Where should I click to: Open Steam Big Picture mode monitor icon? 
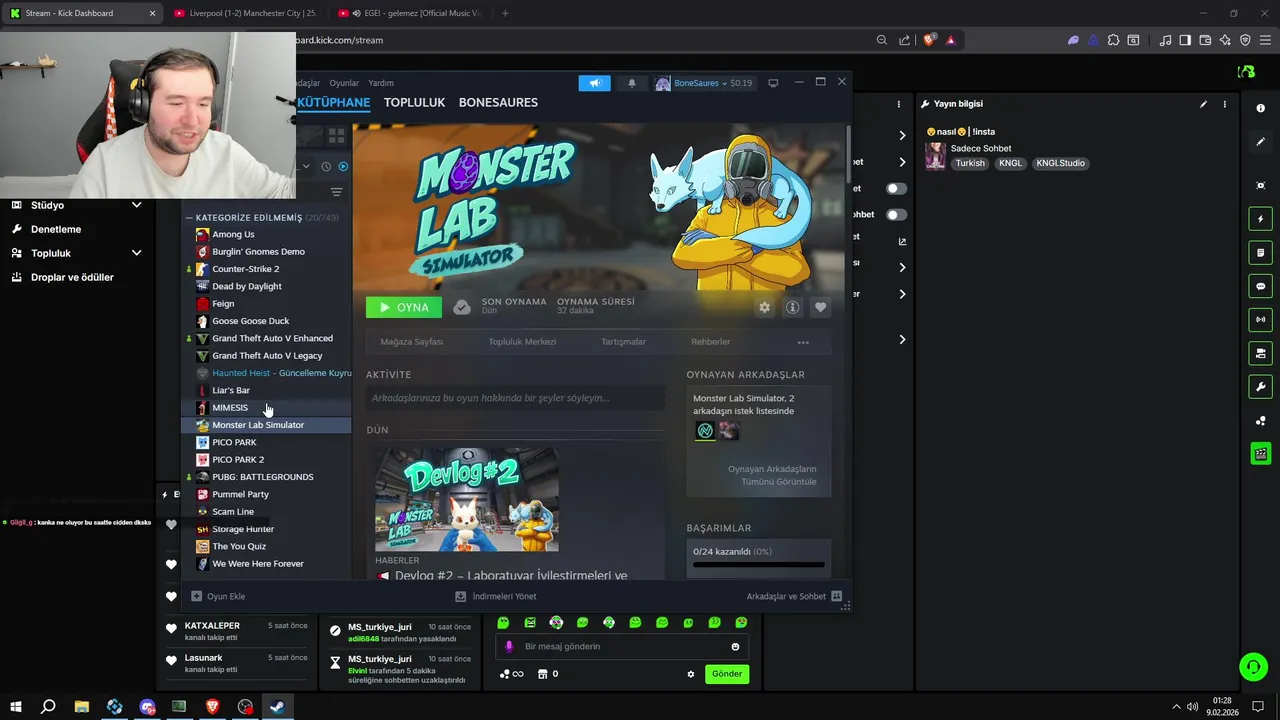point(773,83)
